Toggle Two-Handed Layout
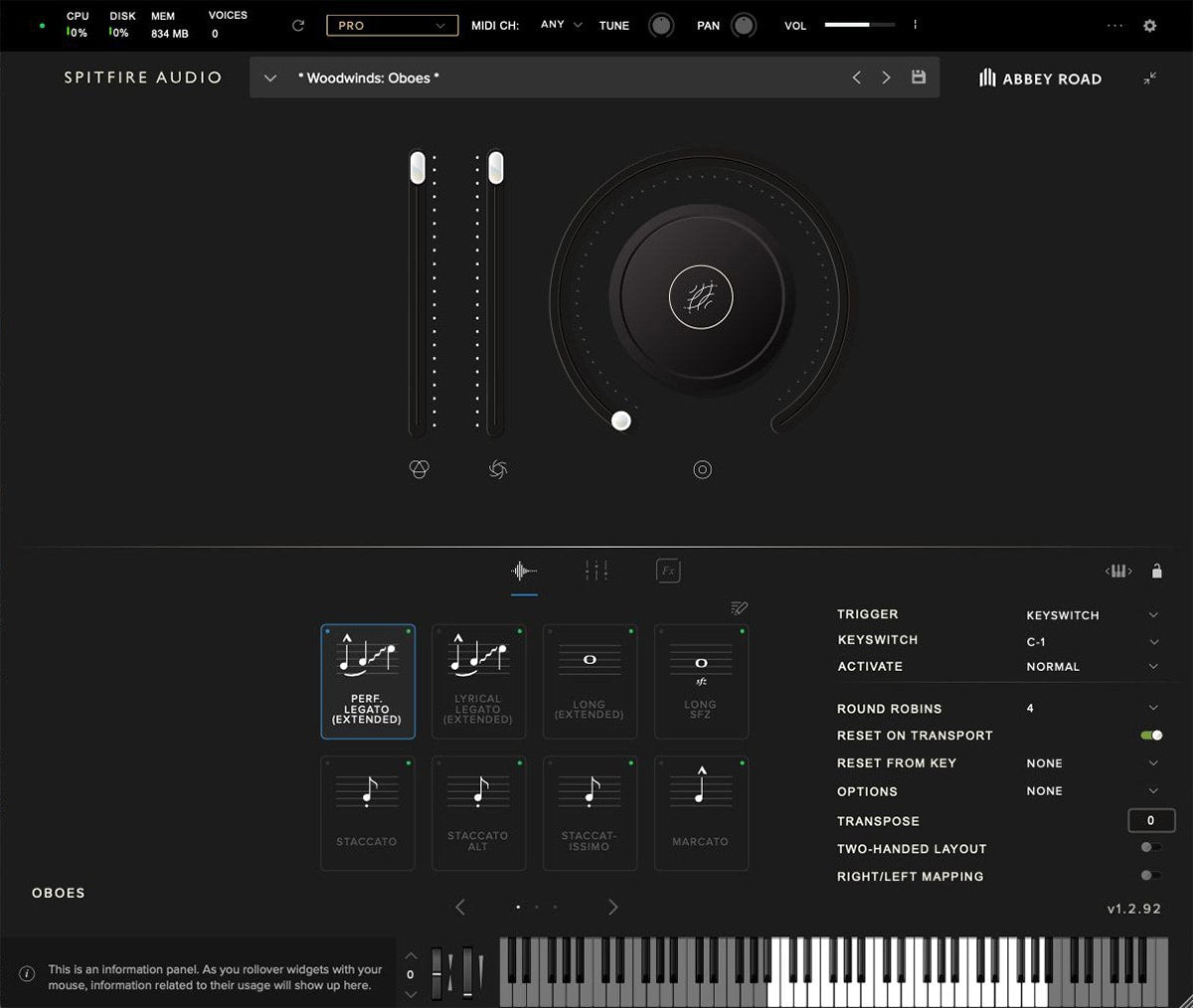 click(1151, 849)
